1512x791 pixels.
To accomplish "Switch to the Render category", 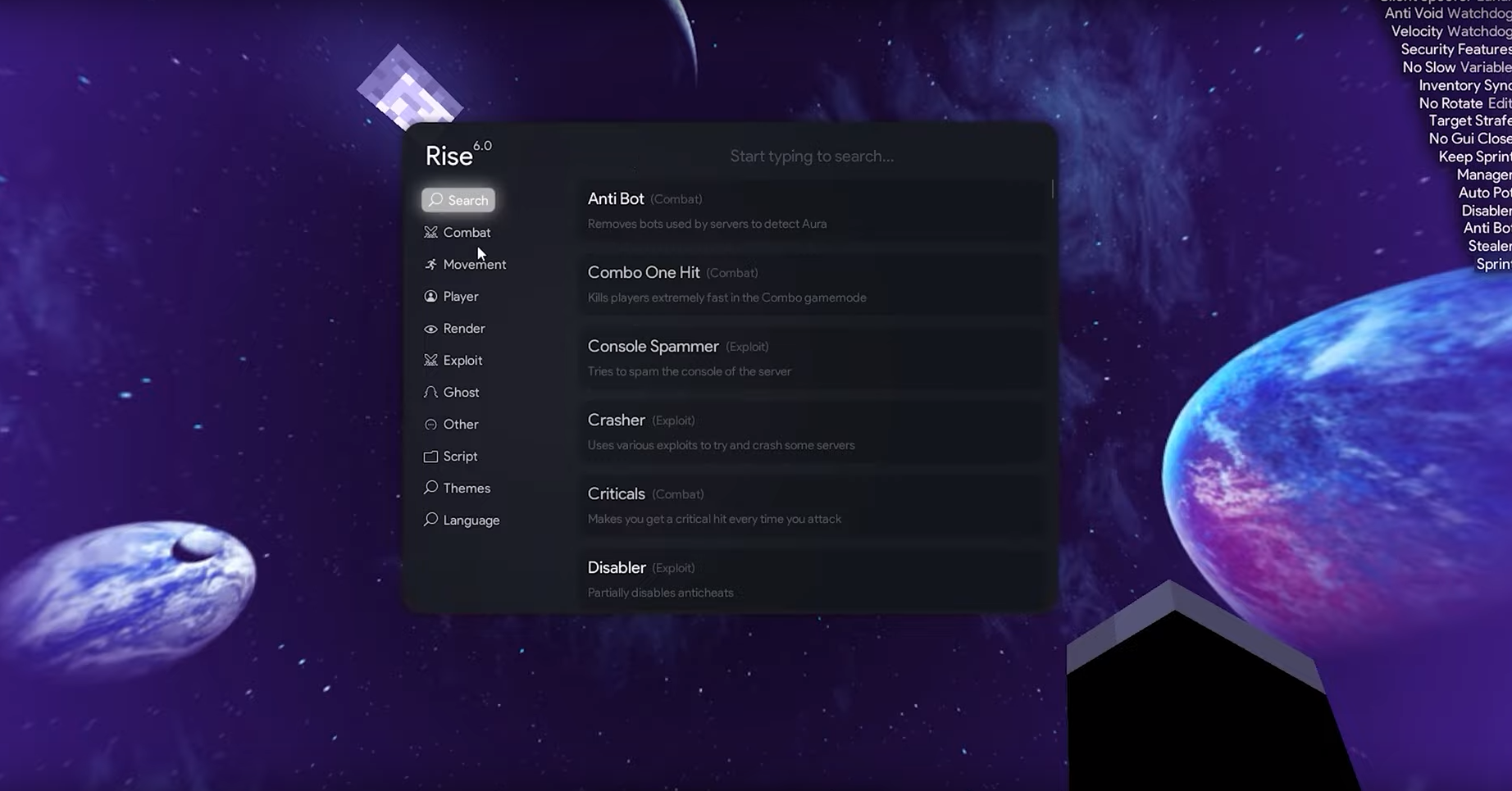I will [x=455, y=328].
